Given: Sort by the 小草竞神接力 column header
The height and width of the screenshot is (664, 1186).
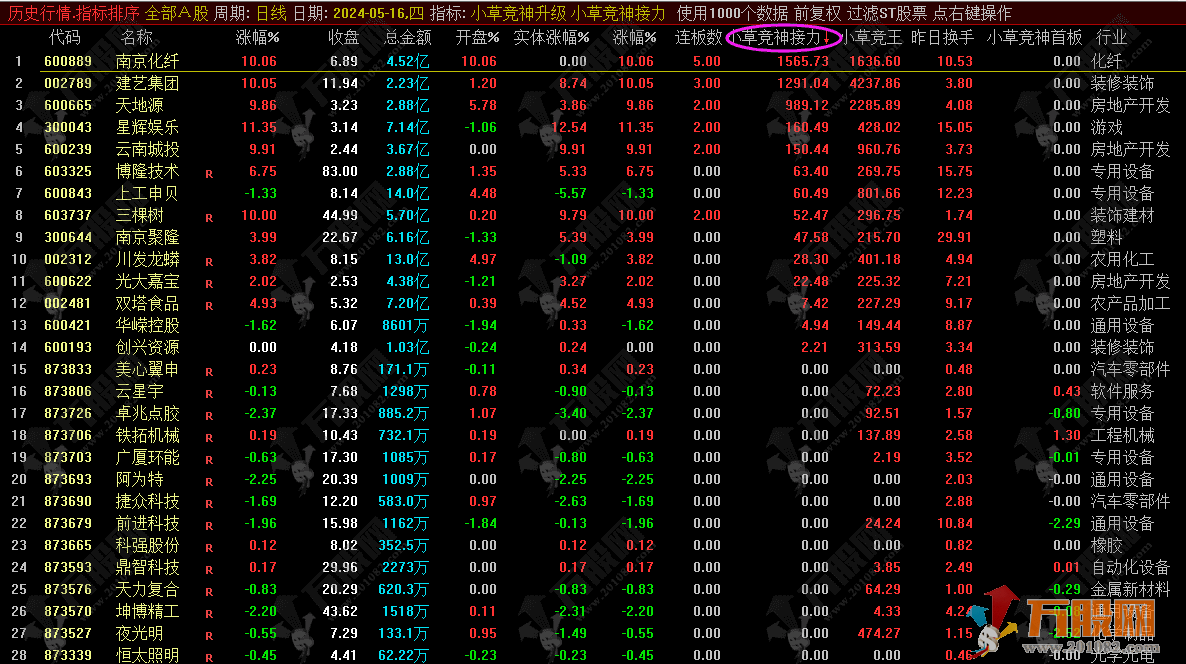Looking at the screenshot, I should [x=782, y=37].
